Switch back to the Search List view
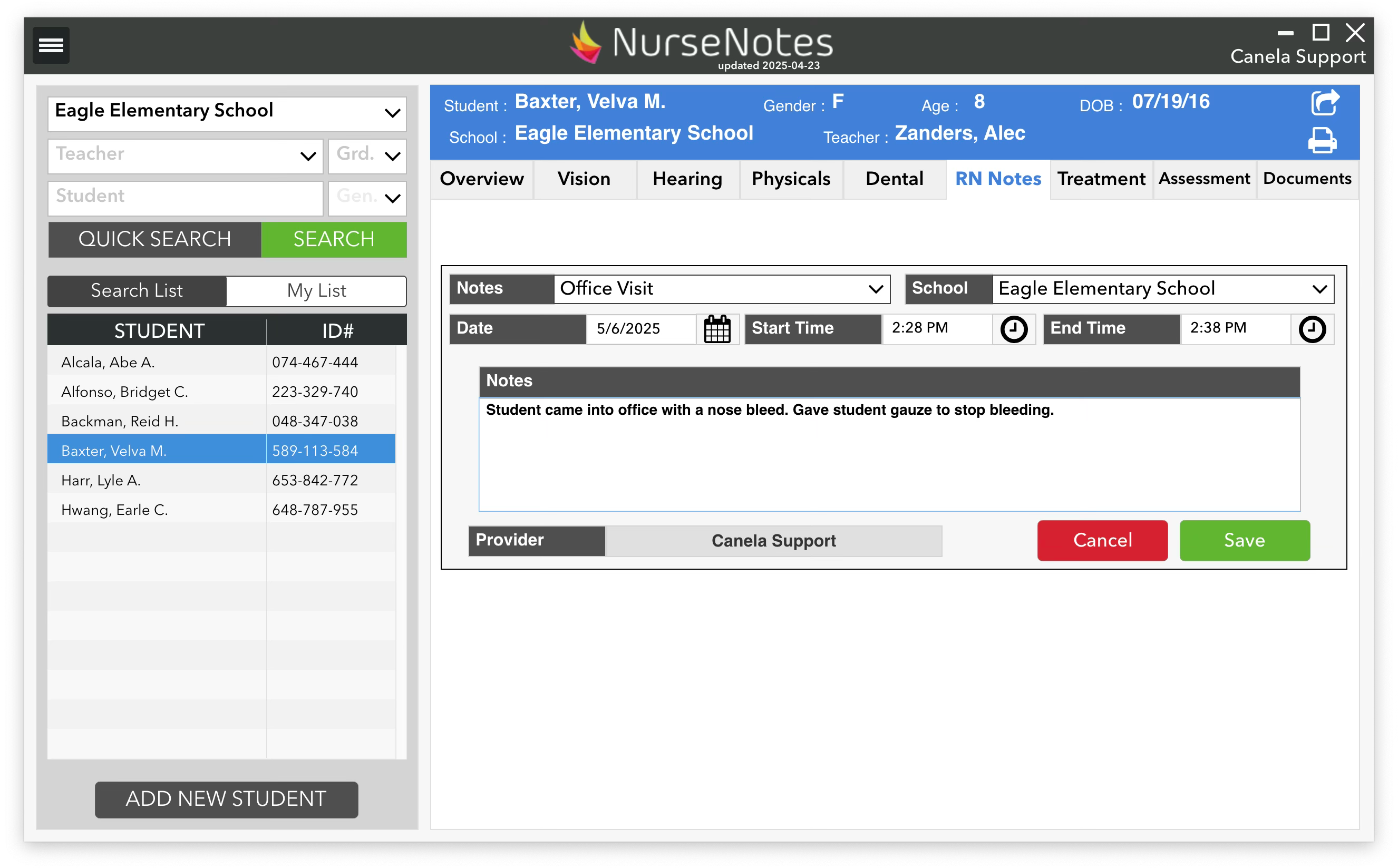The width and height of the screenshot is (1398, 868). point(136,291)
